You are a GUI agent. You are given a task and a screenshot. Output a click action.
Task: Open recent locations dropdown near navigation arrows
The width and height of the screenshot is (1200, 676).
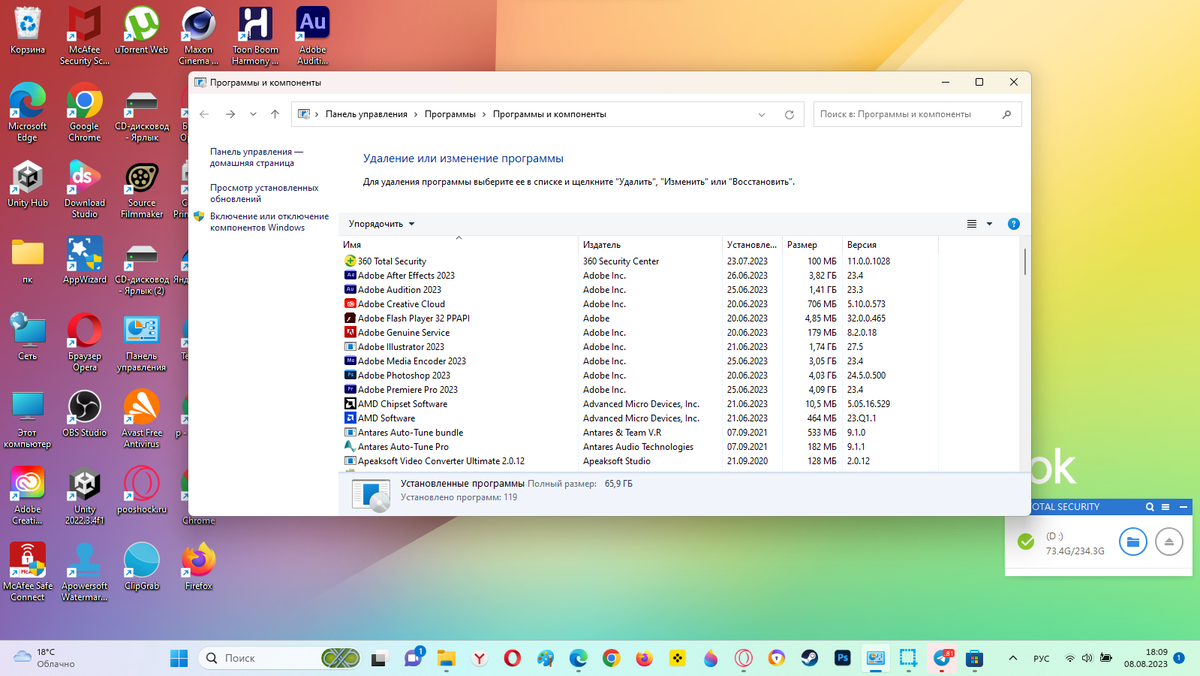(253, 114)
